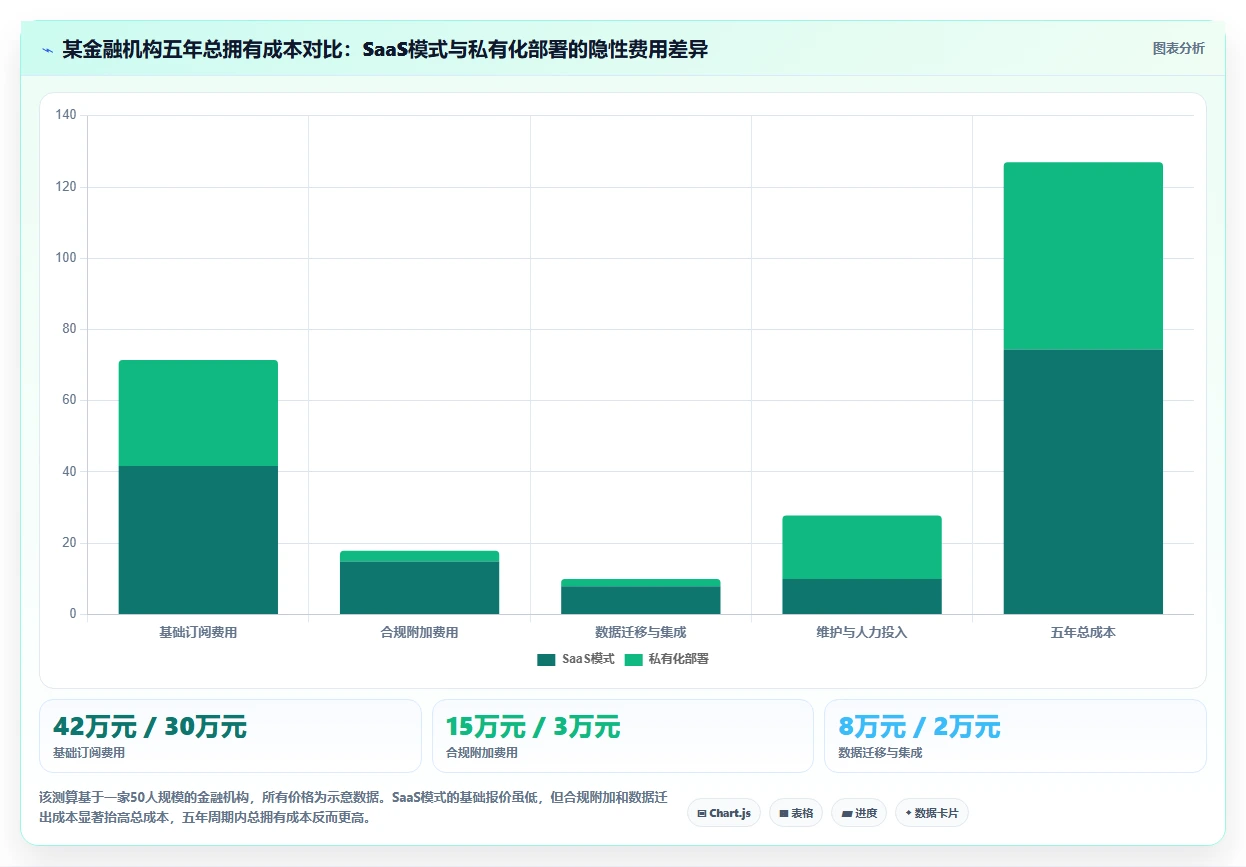The height and width of the screenshot is (867, 1246).
Task: Select the Chart.js tag chip
Action: point(725,813)
